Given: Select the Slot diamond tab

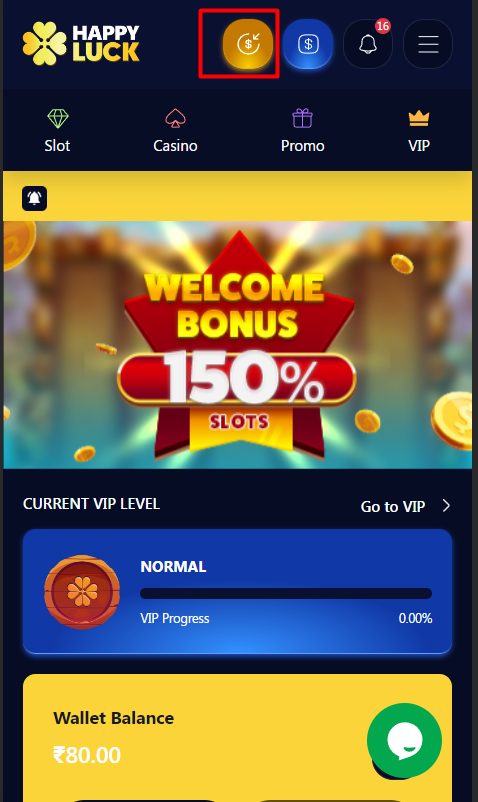Looking at the screenshot, I should tap(57, 131).
